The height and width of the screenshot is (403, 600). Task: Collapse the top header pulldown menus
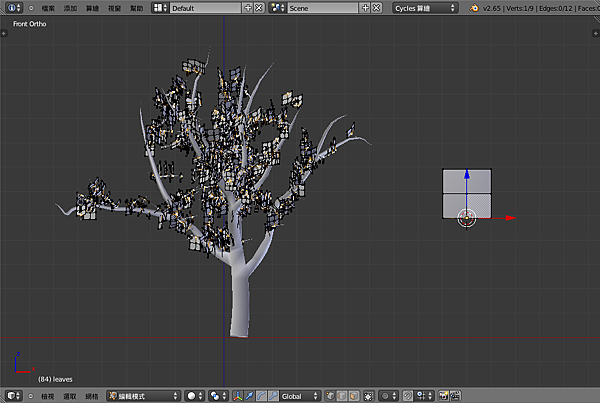point(31,8)
